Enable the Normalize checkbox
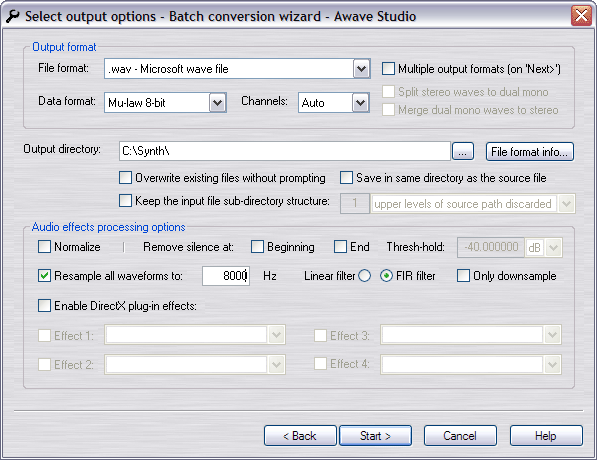The width and height of the screenshot is (597, 460). tap(45, 247)
